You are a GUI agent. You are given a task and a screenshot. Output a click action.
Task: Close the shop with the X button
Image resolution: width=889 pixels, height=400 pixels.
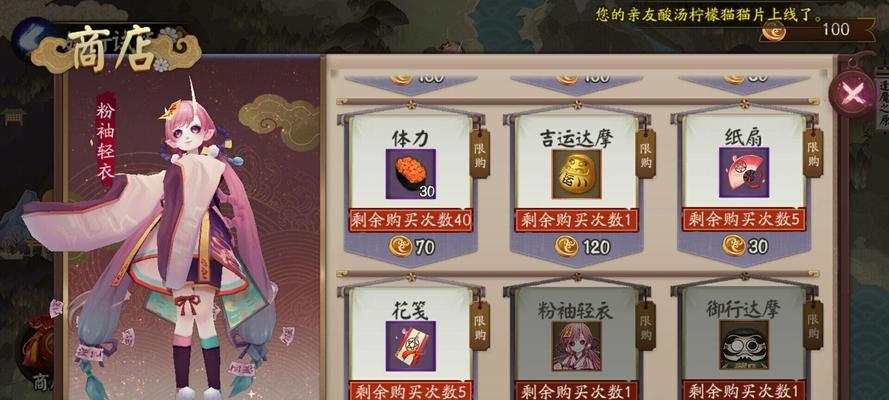[x=853, y=93]
